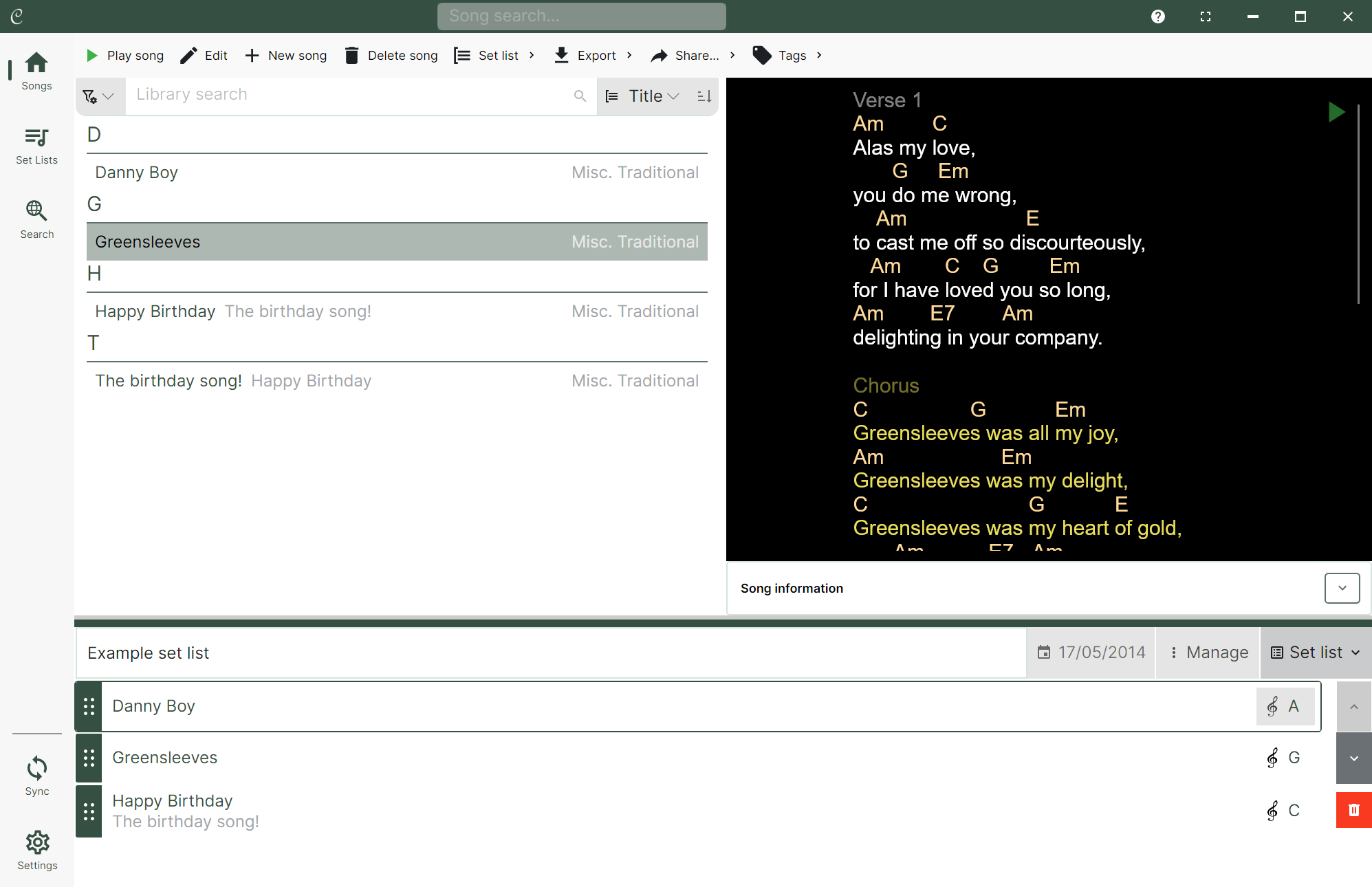This screenshot has height=887, width=1372.
Task: Open the Share... menu
Action: [x=693, y=56]
